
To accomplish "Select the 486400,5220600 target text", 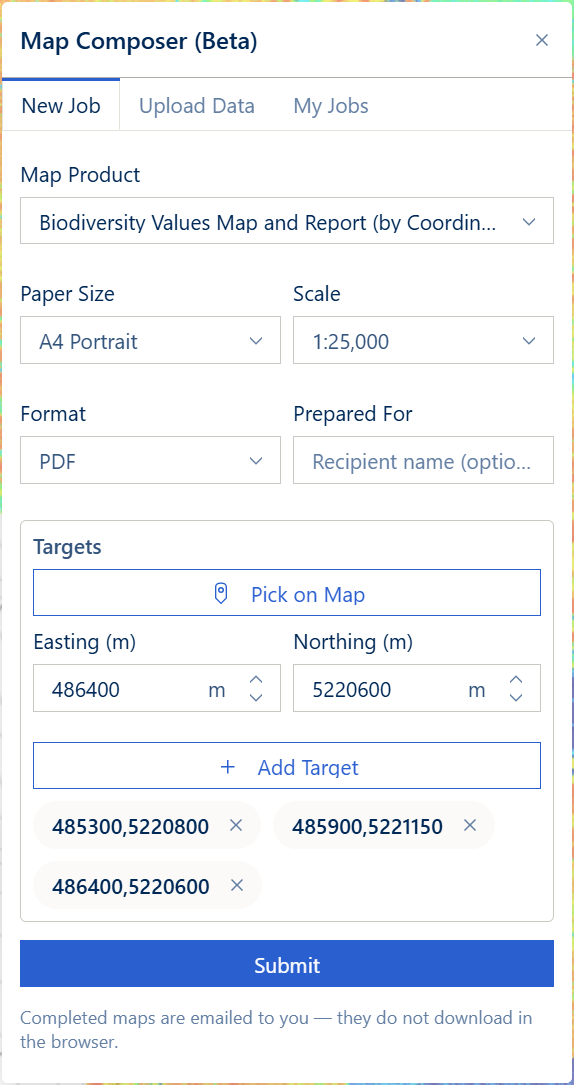I will pos(131,886).
